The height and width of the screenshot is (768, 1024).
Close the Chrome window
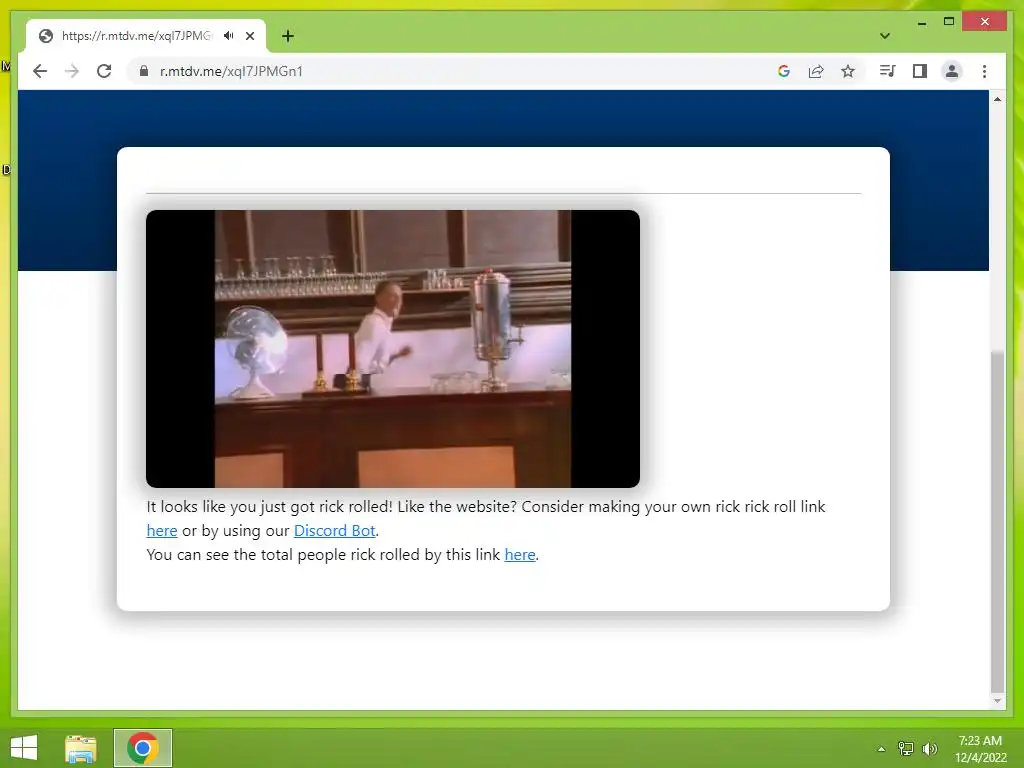pyautogui.click(x=985, y=22)
